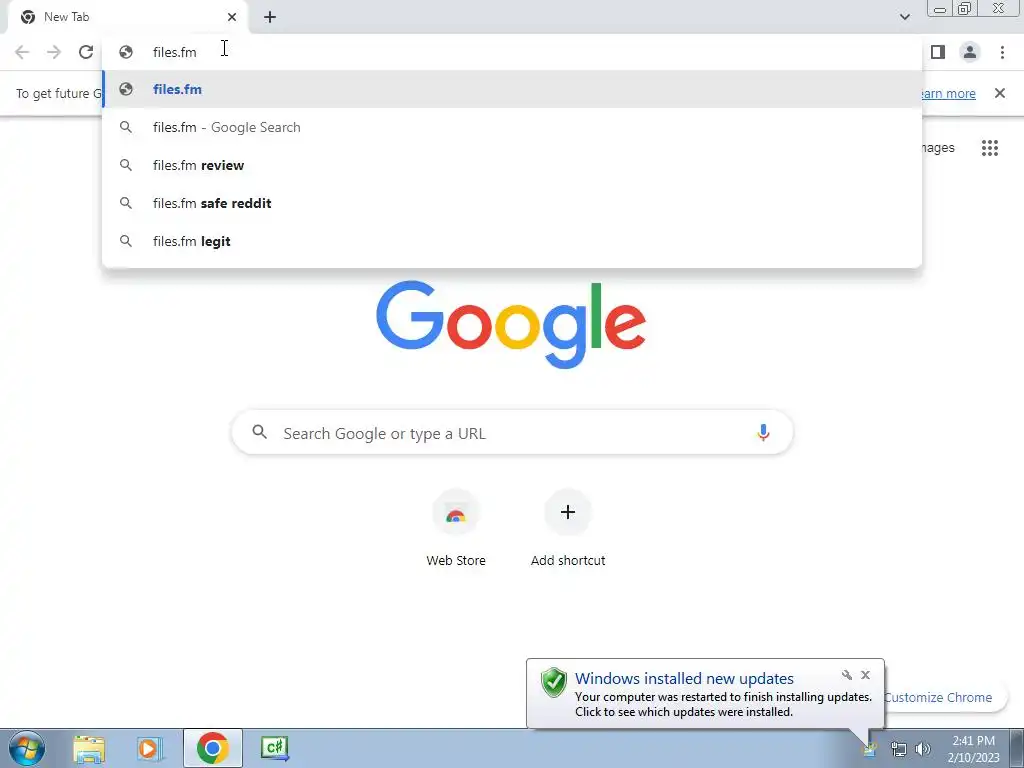The height and width of the screenshot is (768, 1024).
Task: Close the New Tab tab
Action: 232,17
